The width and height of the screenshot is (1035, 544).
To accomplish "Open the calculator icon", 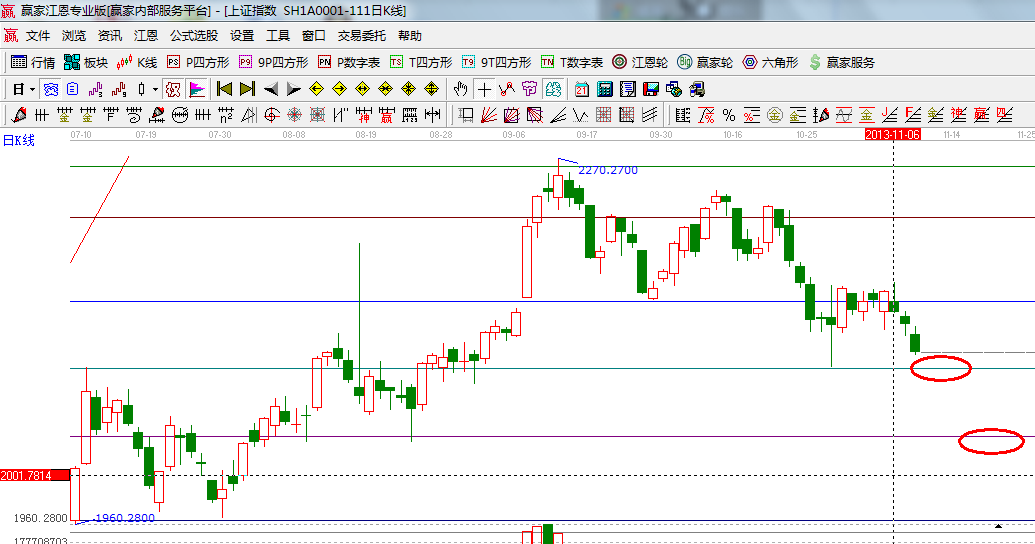I will [x=604, y=89].
